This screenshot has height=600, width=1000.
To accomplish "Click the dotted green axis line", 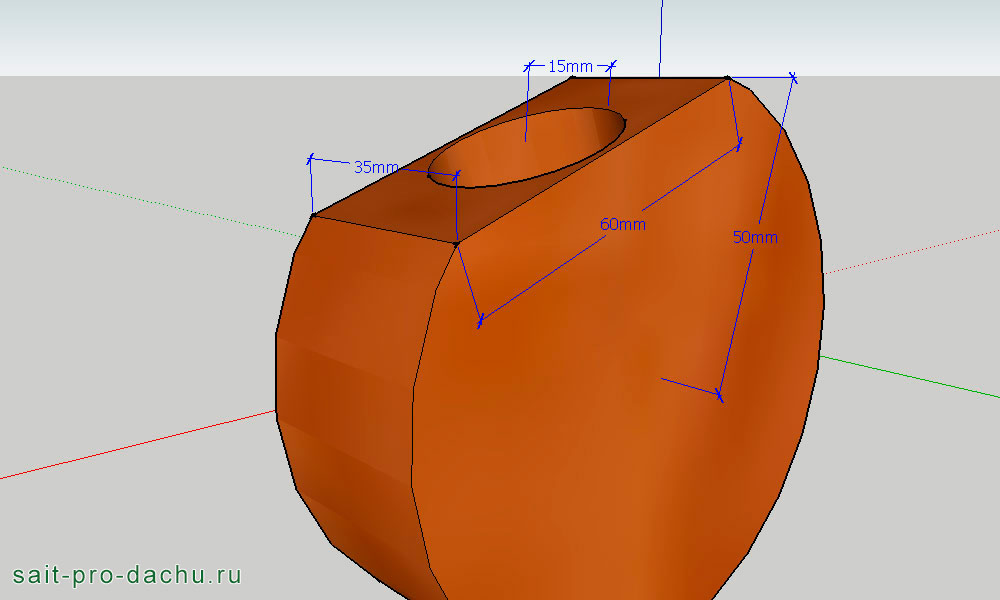I will (x=150, y=199).
